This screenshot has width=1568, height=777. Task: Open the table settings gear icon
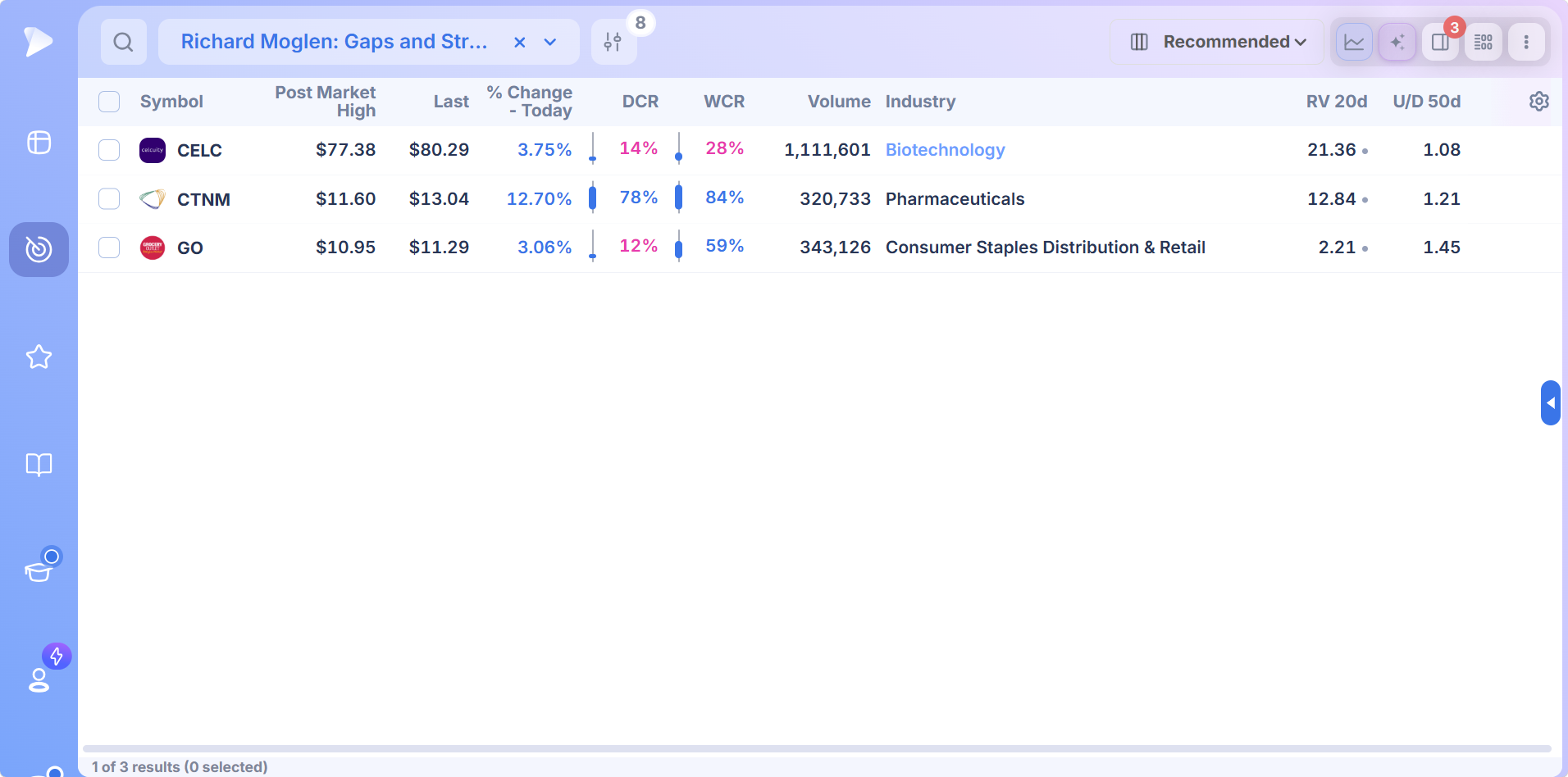[1539, 101]
